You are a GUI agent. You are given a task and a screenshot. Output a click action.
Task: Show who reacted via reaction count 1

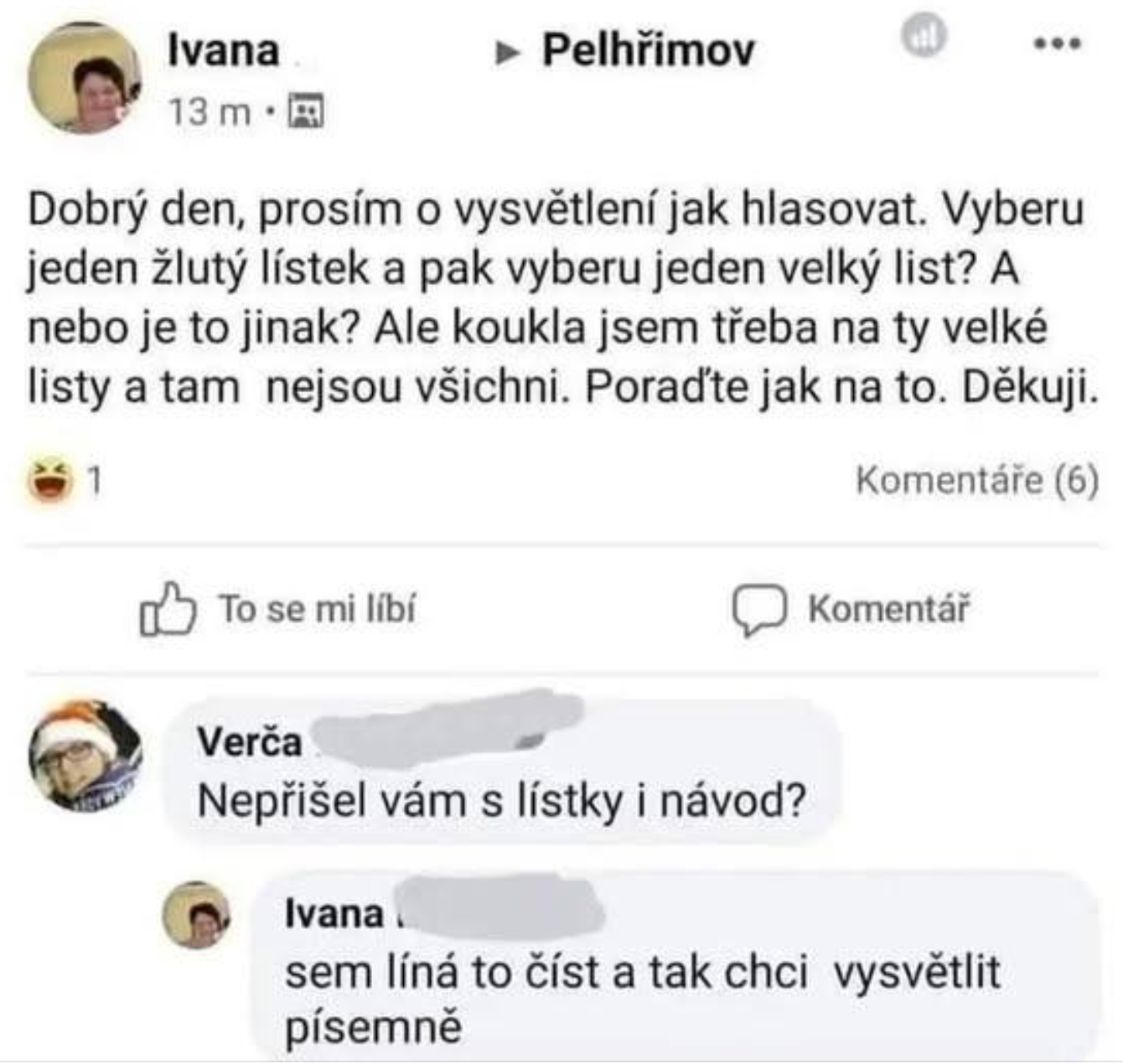tap(96, 481)
